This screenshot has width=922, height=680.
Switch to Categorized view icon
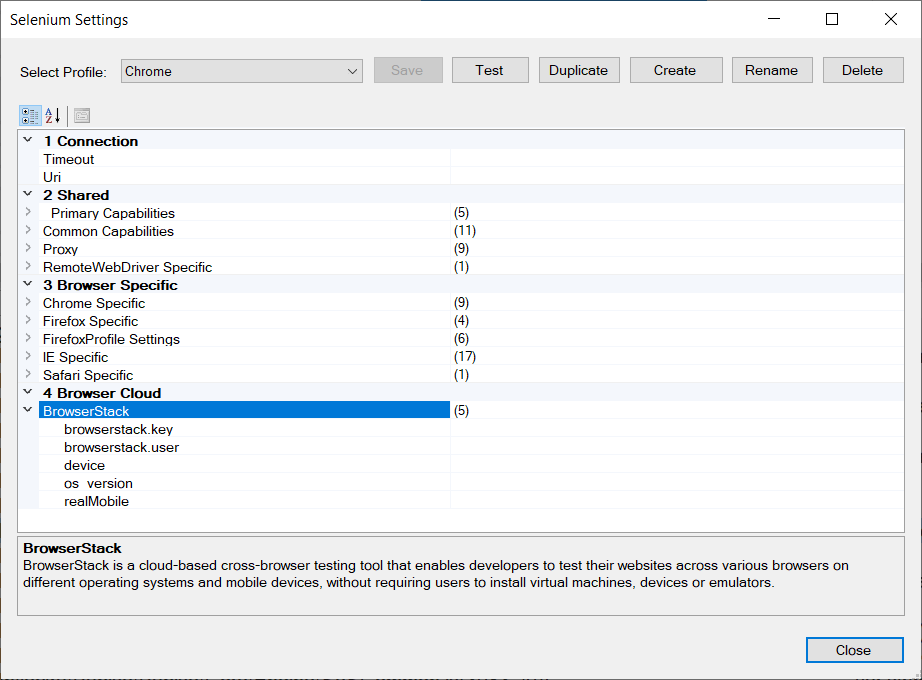[x=30, y=116]
